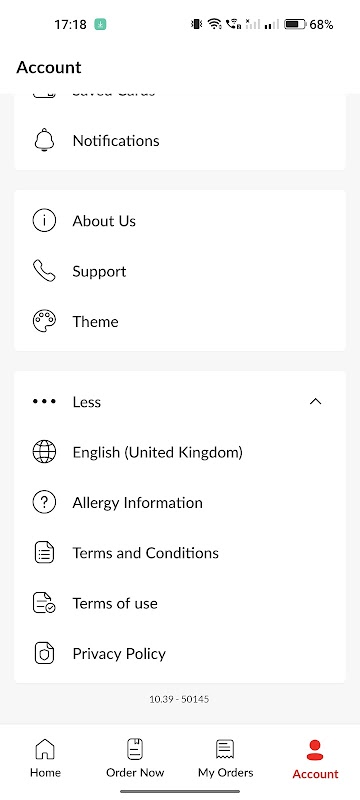Viewport: 360px width, 800px height.
Task: Collapse the Less section chevron
Action: [x=316, y=402]
